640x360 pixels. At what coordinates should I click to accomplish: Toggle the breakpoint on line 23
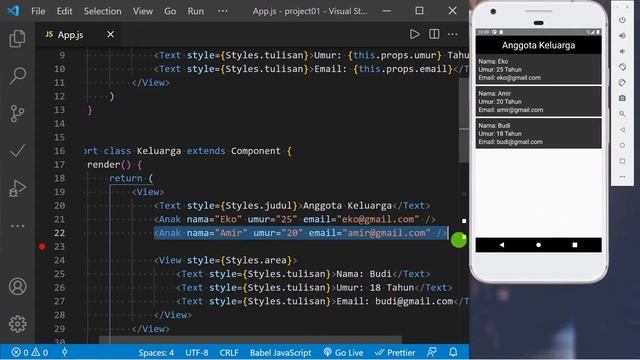(x=42, y=247)
